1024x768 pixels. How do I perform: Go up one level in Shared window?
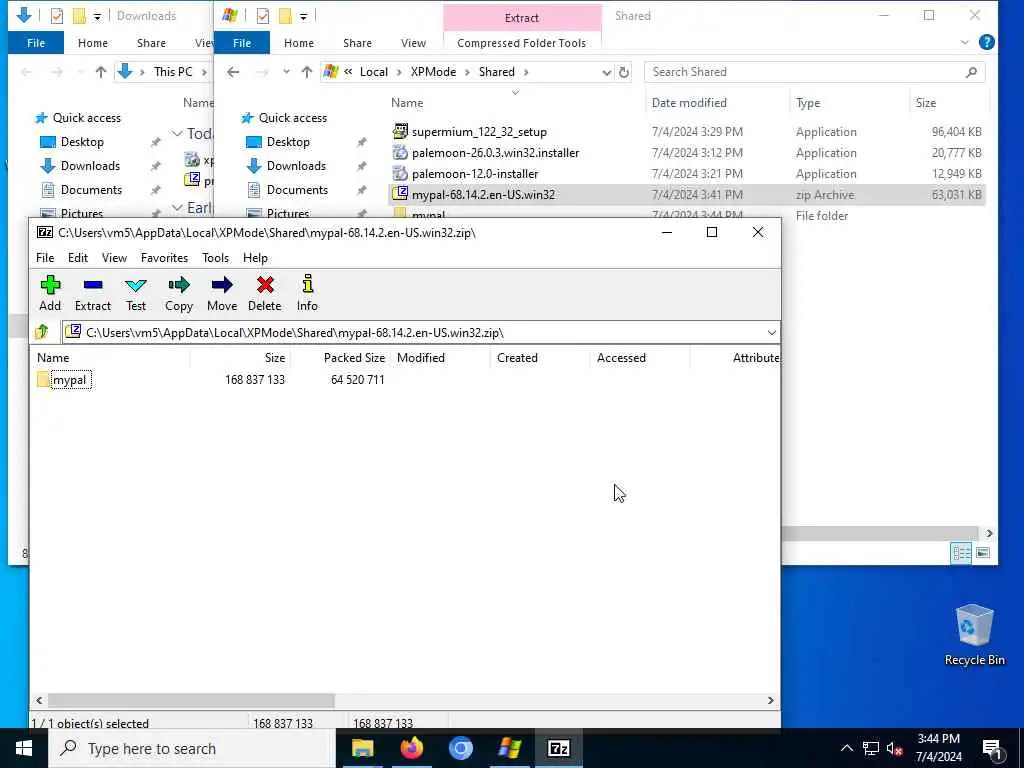307,72
